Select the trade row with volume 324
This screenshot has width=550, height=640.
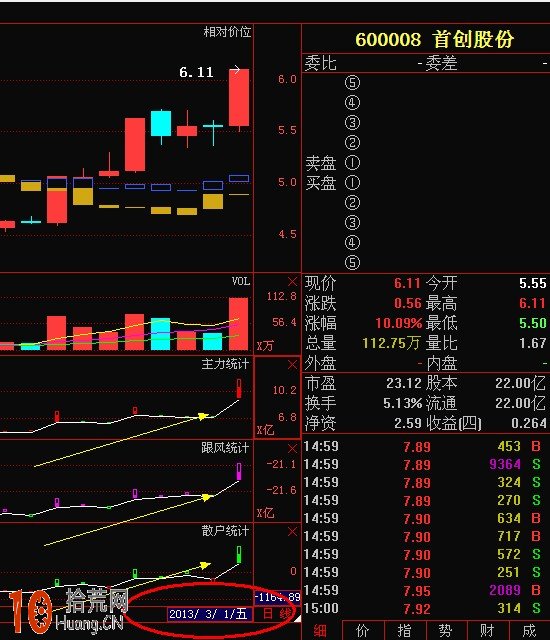(x=425, y=482)
